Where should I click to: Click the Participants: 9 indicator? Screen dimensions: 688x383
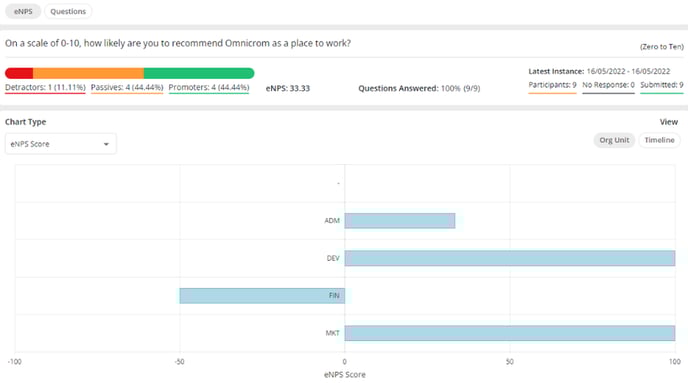click(552, 85)
